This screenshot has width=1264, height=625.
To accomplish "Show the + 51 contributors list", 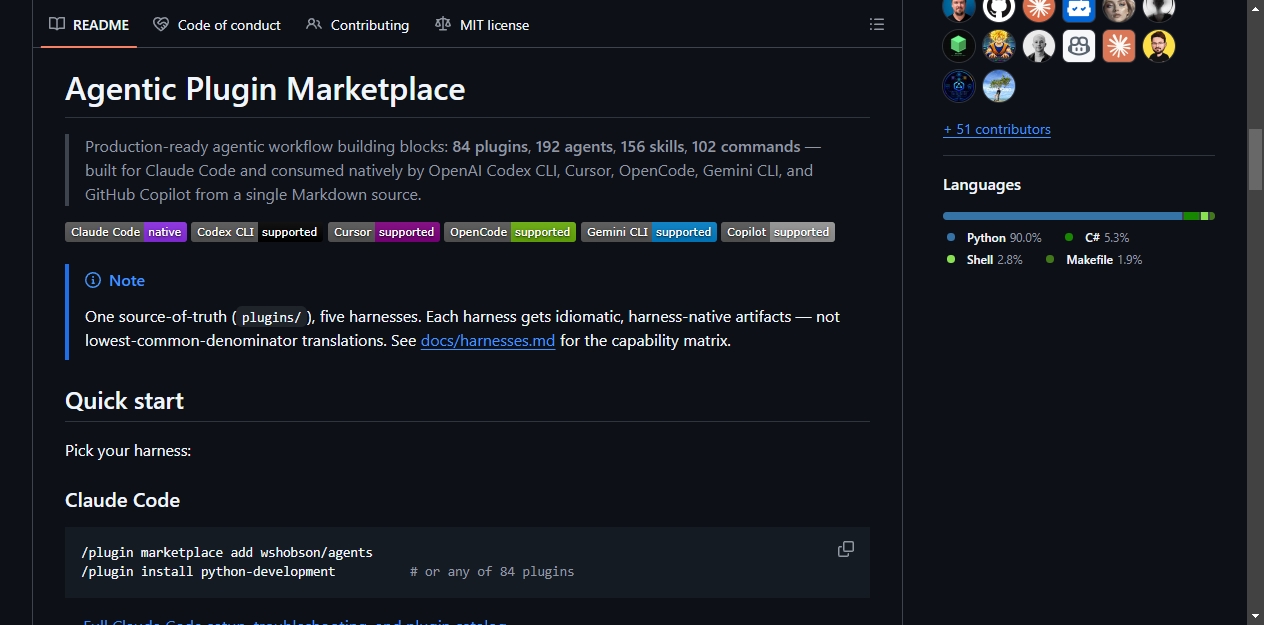I will pos(997,129).
